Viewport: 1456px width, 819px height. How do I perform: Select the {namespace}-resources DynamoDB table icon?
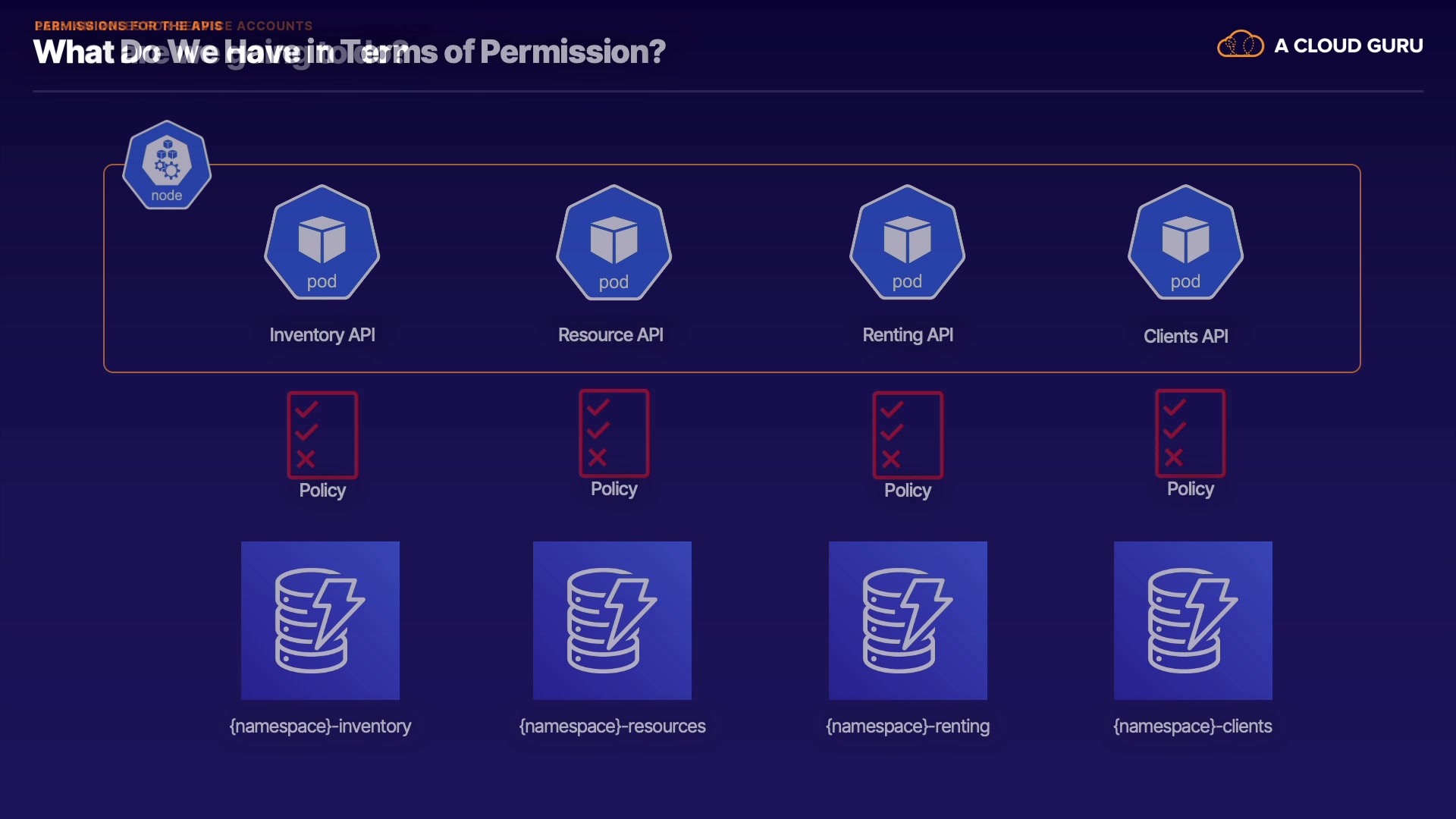click(612, 620)
